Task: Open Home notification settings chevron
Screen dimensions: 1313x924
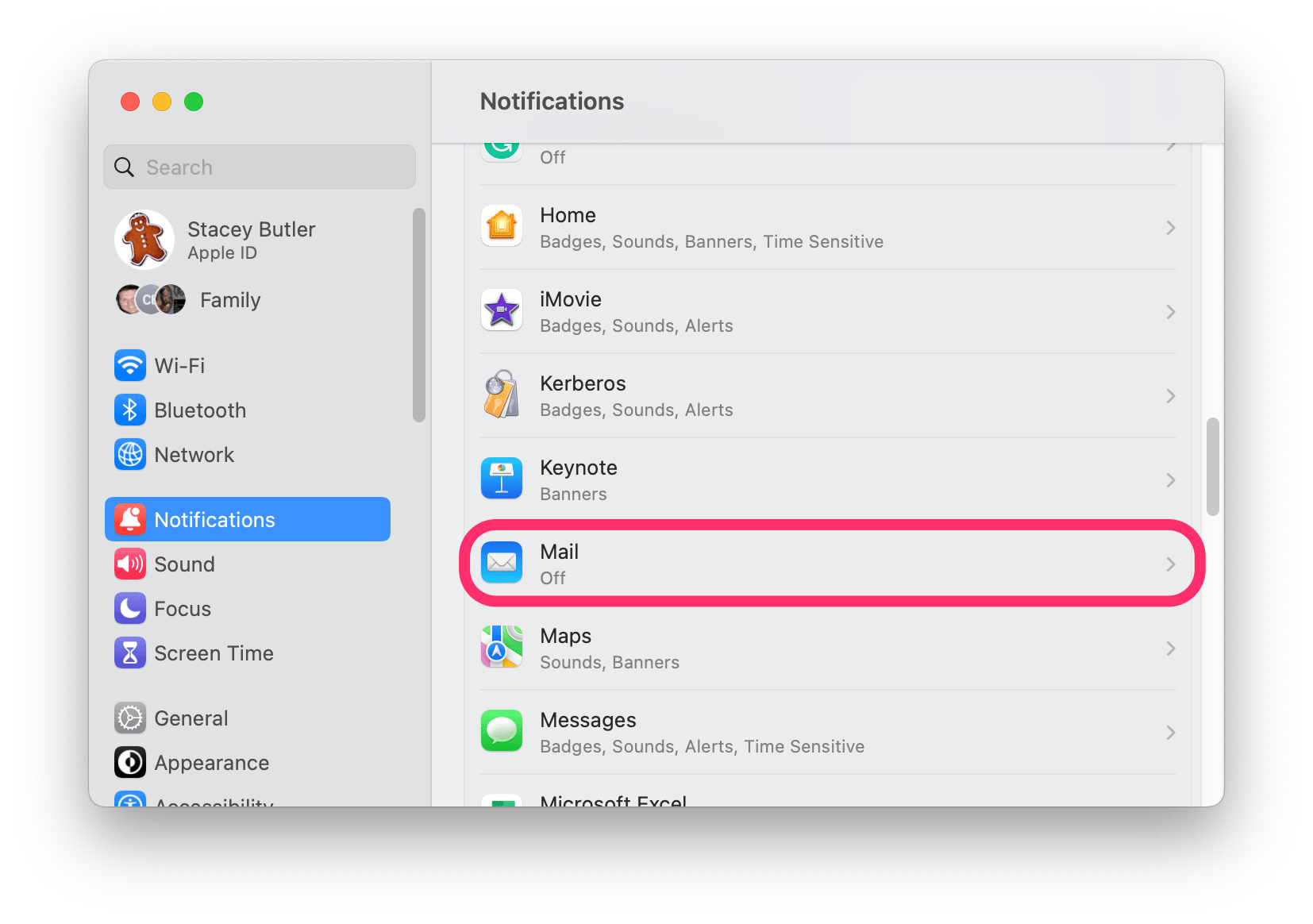Action: (x=1171, y=228)
